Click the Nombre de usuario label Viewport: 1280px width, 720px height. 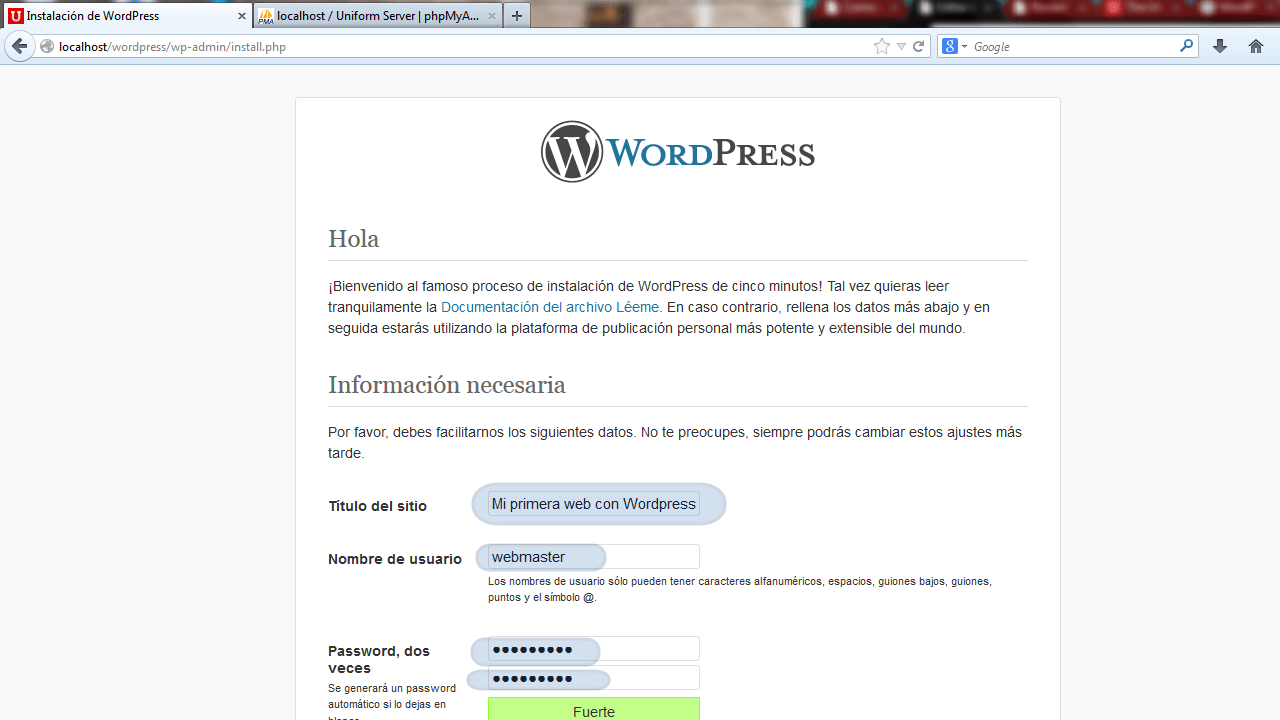point(395,559)
